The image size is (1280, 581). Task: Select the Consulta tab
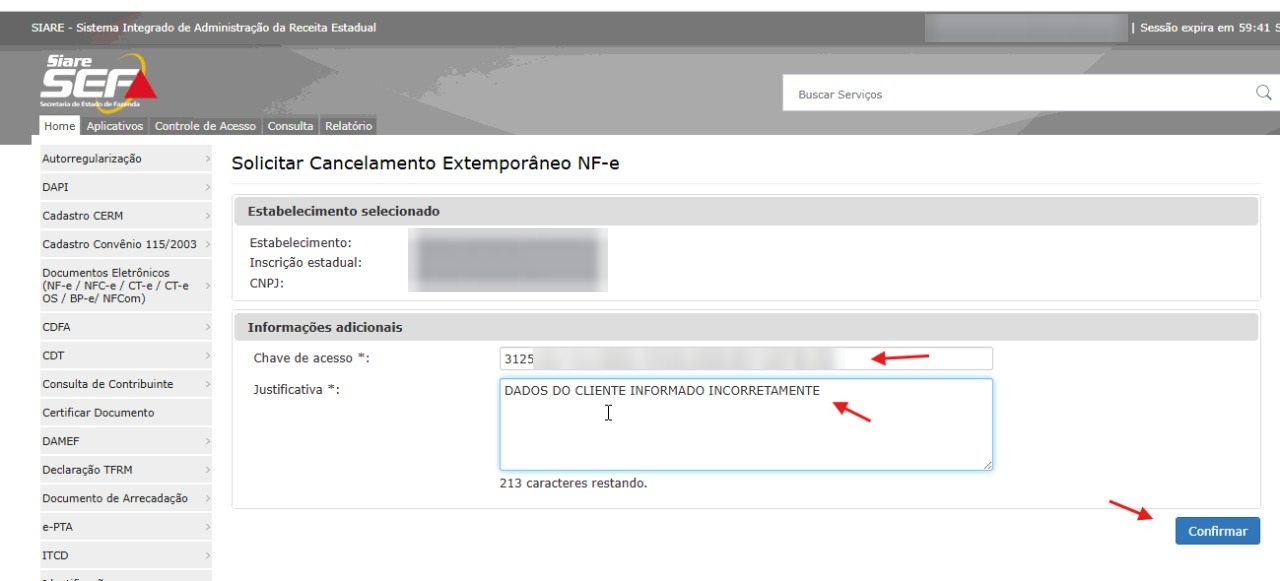[290, 126]
